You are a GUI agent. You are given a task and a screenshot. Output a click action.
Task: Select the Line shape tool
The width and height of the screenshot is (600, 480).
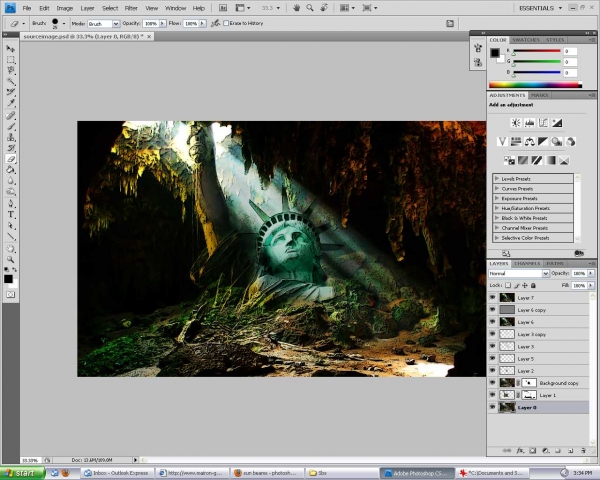[10, 236]
